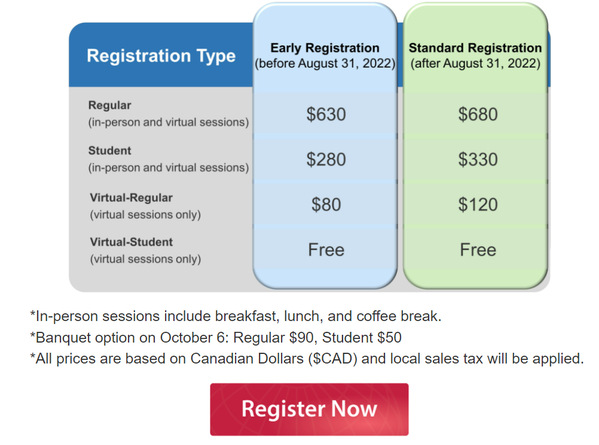This screenshot has width=599, height=445.
Task: Click the Banquet option on October 6 note
Action: 216,338
